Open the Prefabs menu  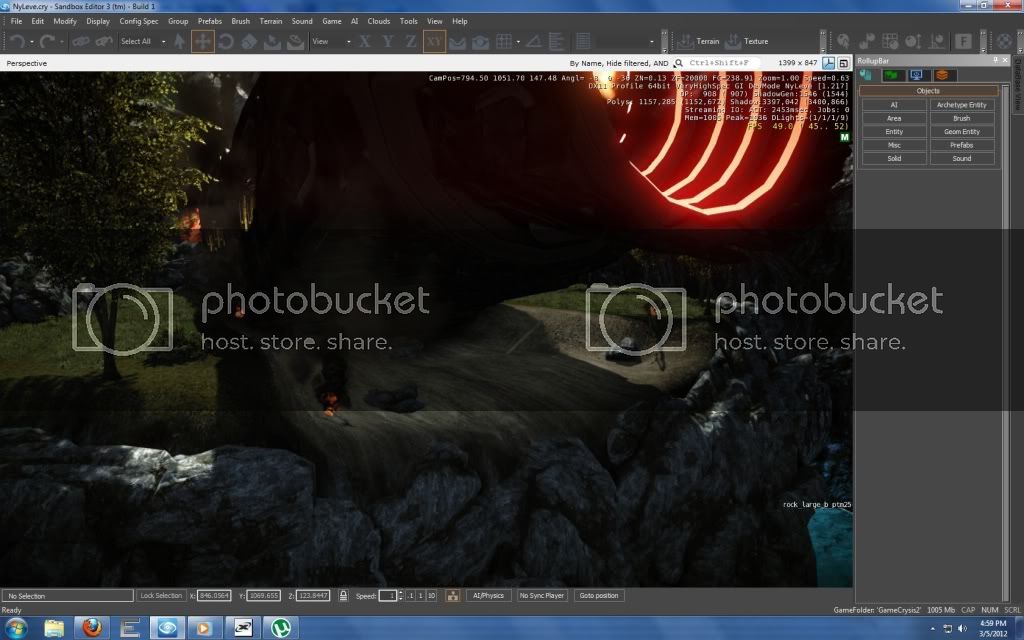[210, 21]
